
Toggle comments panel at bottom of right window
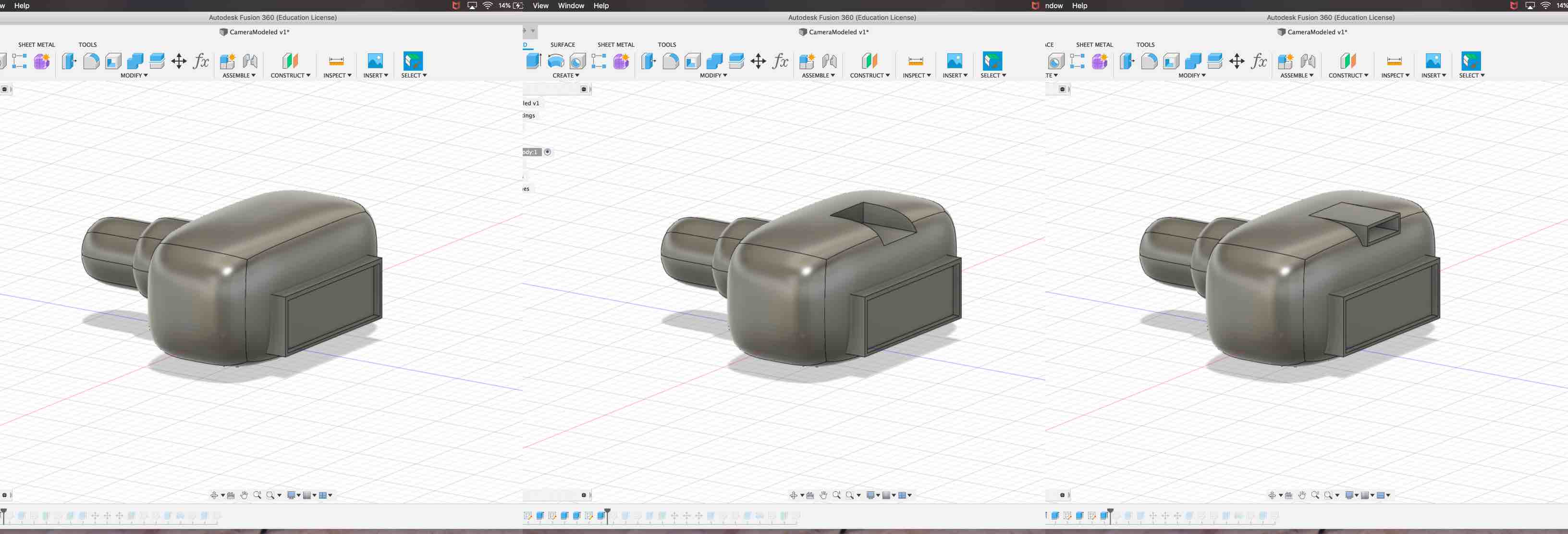(1062, 495)
